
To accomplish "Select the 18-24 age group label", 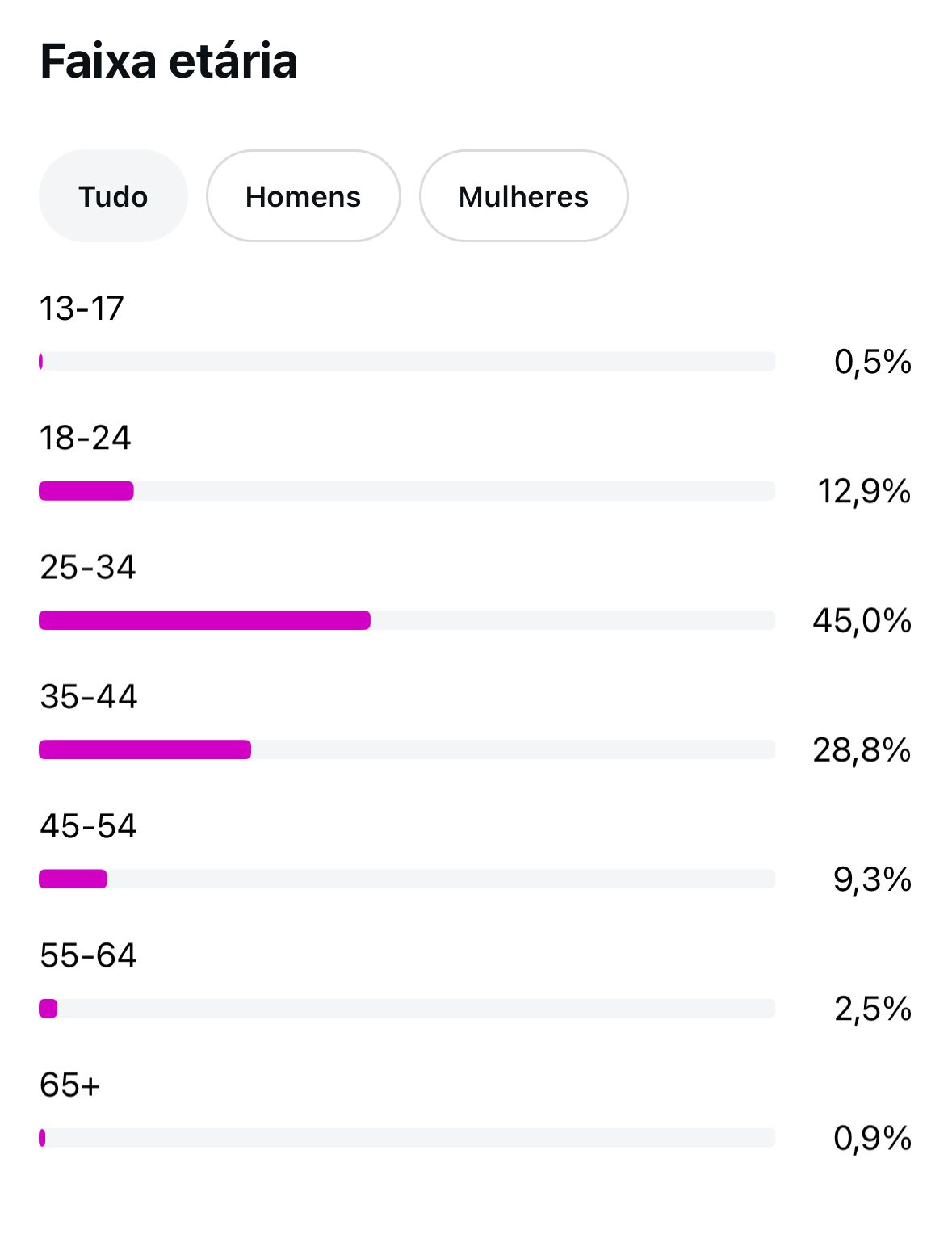I will tap(85, 438).
